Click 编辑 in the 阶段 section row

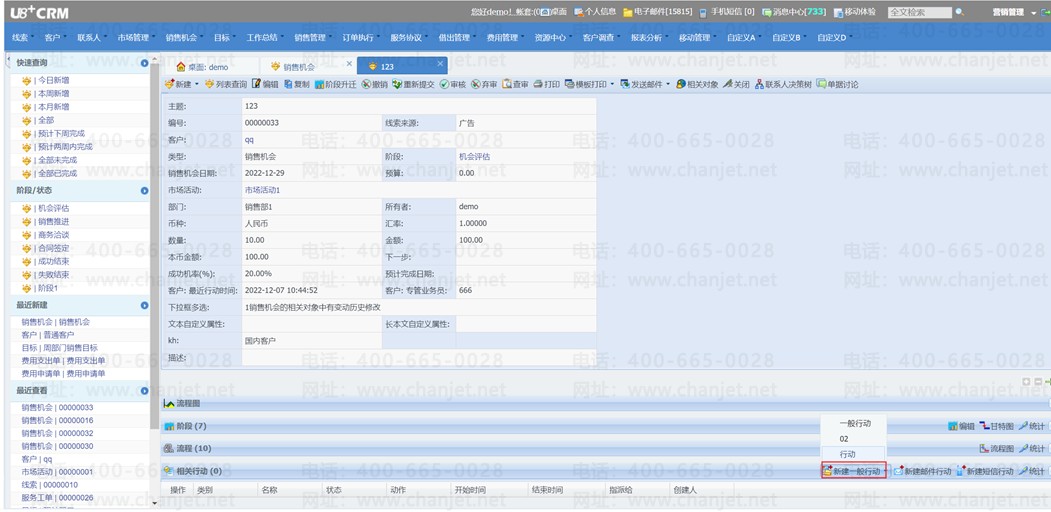pos(962,426)
